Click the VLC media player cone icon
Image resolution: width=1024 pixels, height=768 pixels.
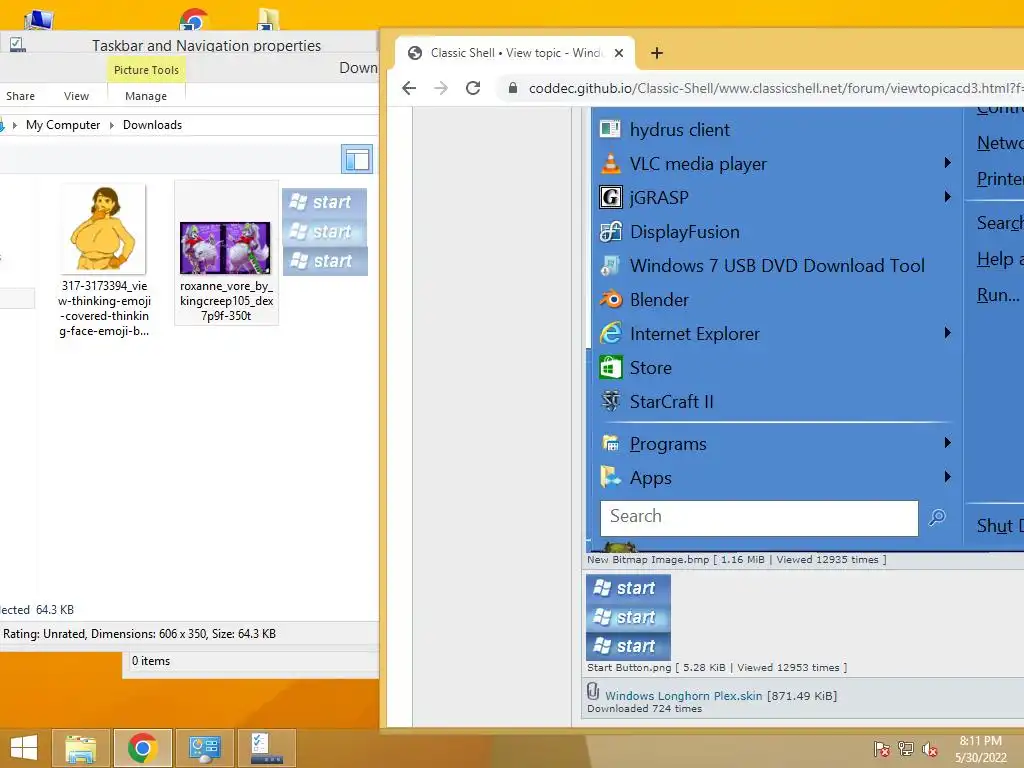pos(610,163)
